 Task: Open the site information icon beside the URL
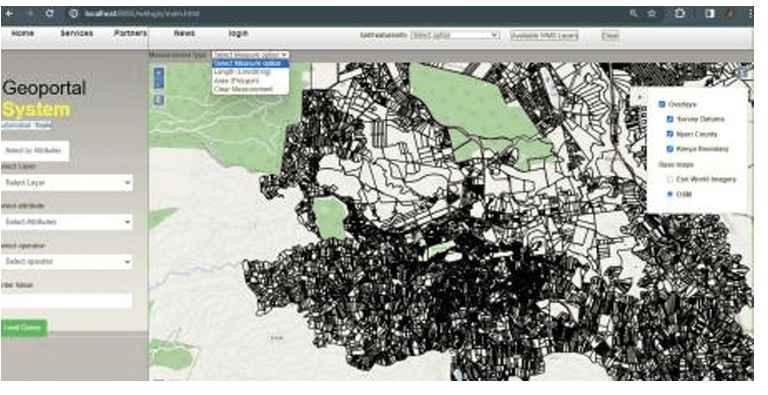[x=74, y=14]
